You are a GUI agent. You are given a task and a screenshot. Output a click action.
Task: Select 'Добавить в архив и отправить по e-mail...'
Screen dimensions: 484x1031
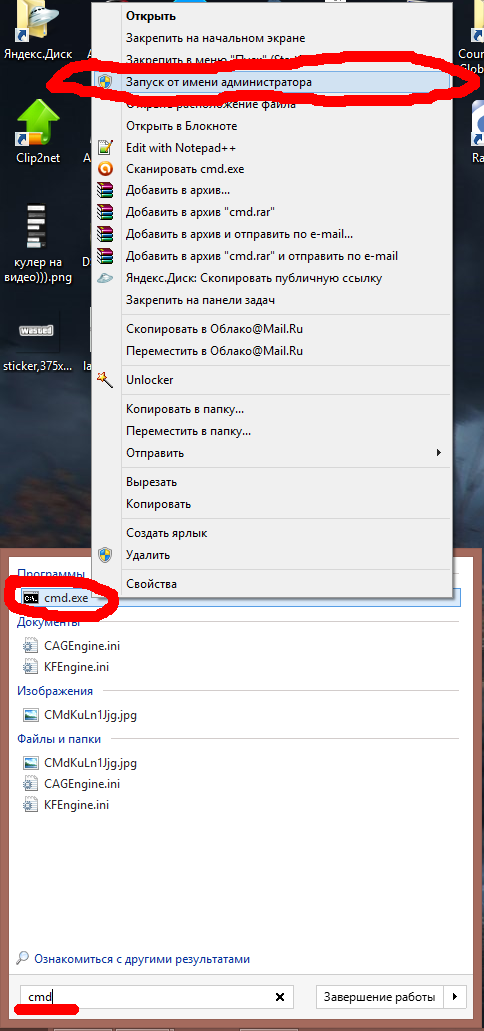pyautogui.click(x=272, y=234)
